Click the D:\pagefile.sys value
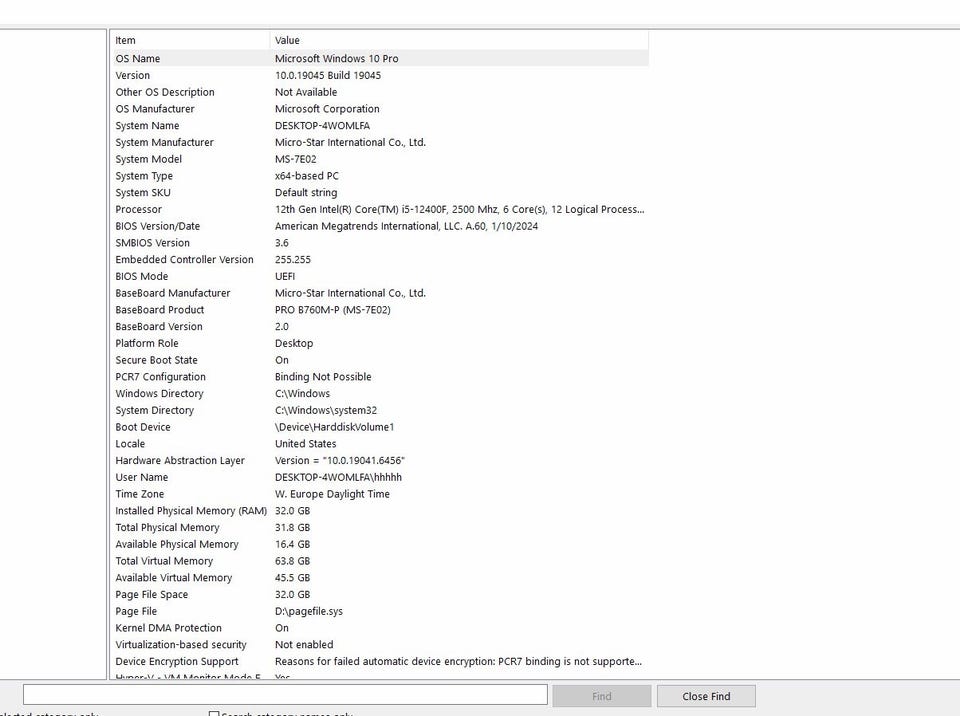Screen dimensions: 960x716 click(309, 611)
